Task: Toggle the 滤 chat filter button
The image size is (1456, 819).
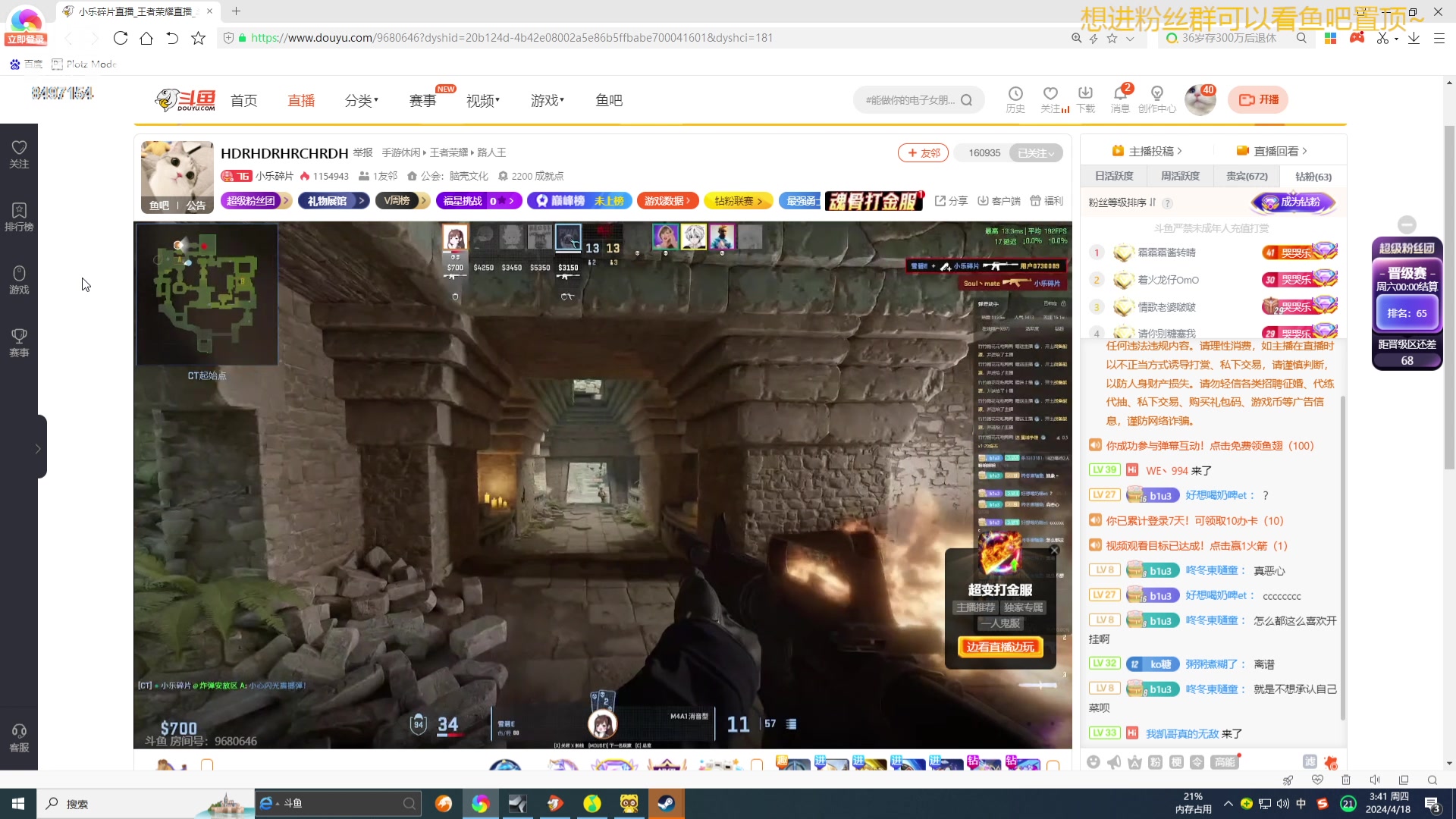Action: tap(1310, 761)
